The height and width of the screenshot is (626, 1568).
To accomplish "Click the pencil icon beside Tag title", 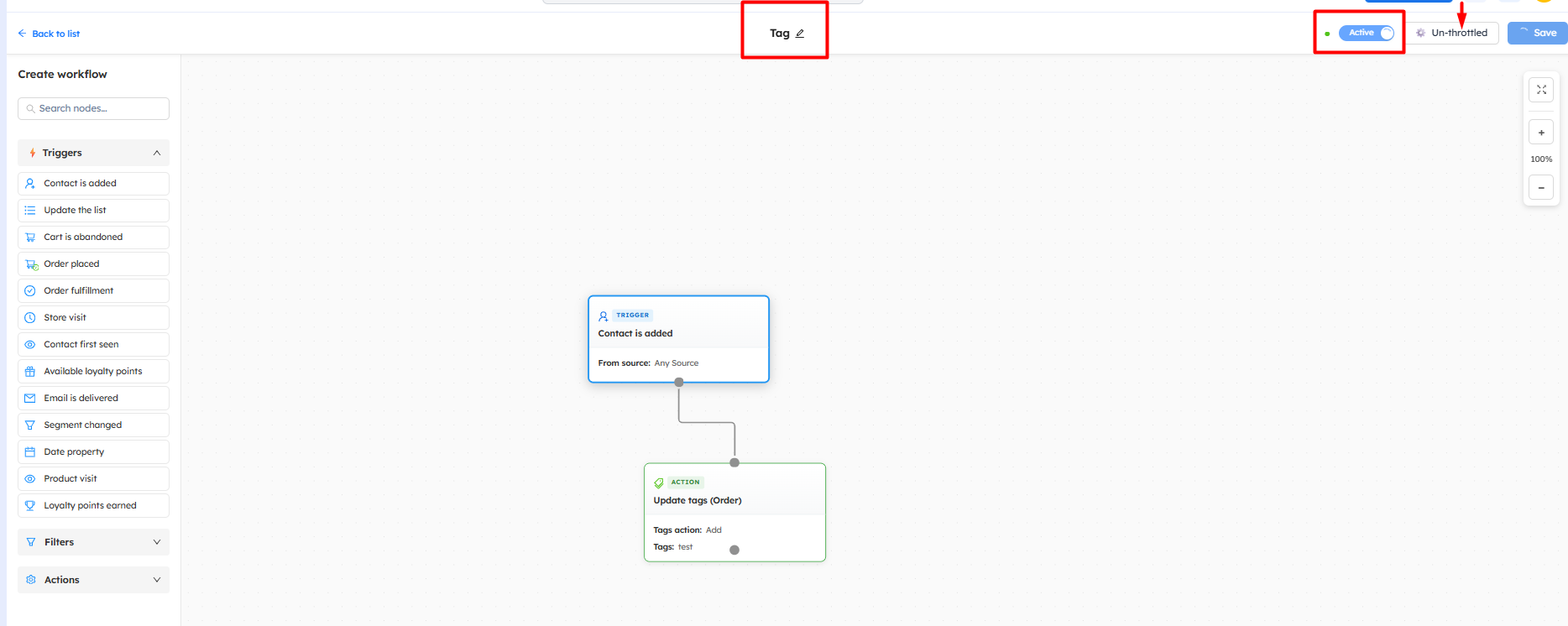I will pos(800,34).
